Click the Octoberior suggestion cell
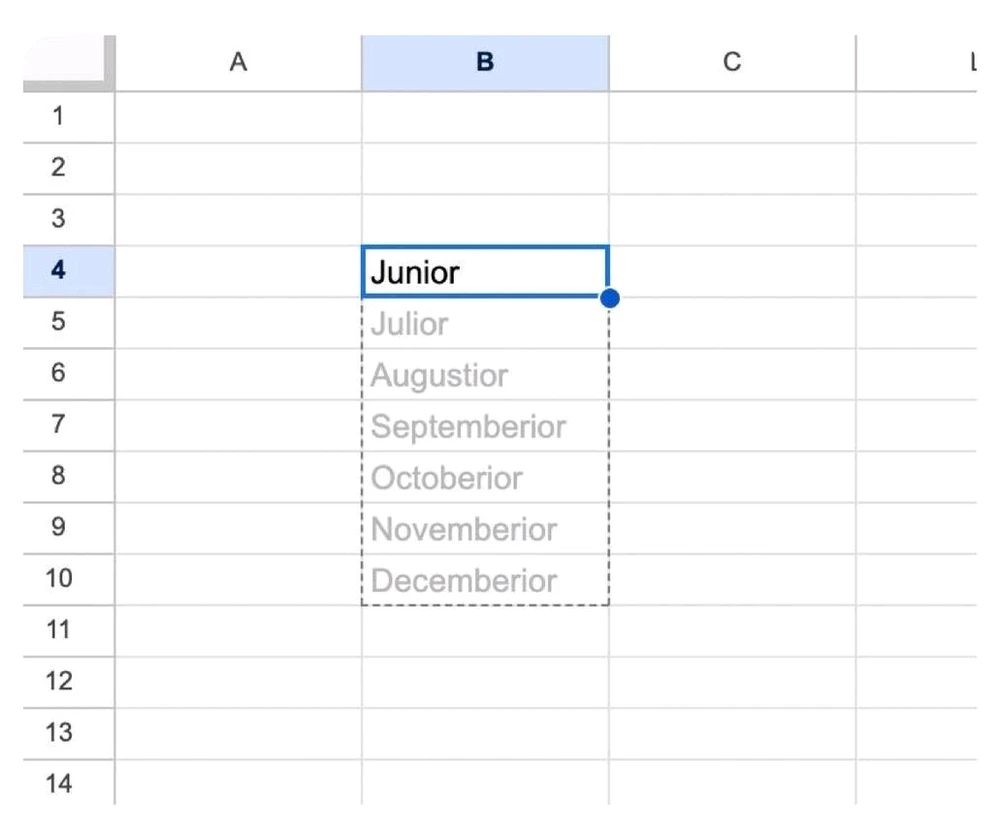 [485, 478]
